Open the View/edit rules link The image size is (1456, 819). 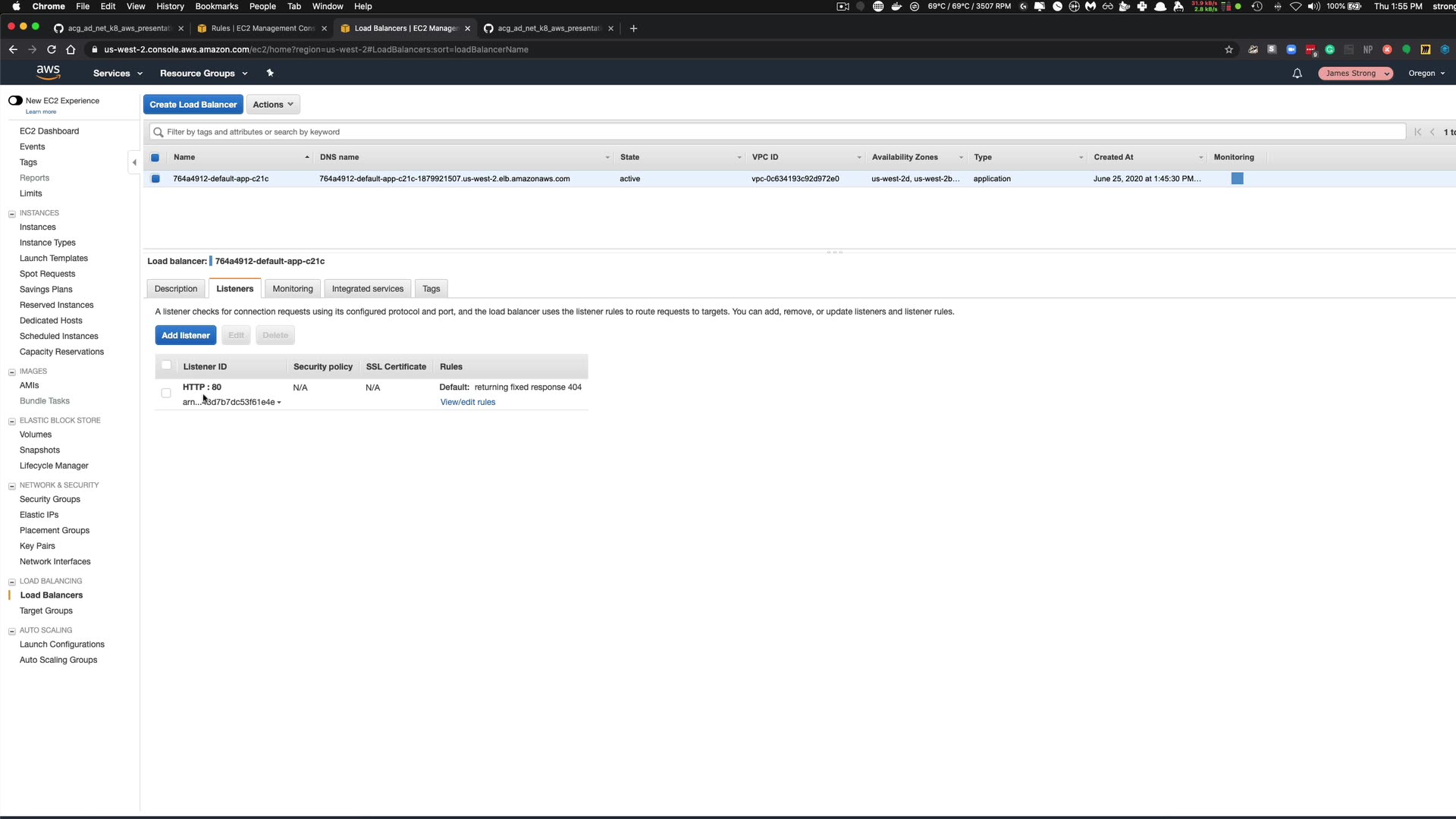pos(467,403)
